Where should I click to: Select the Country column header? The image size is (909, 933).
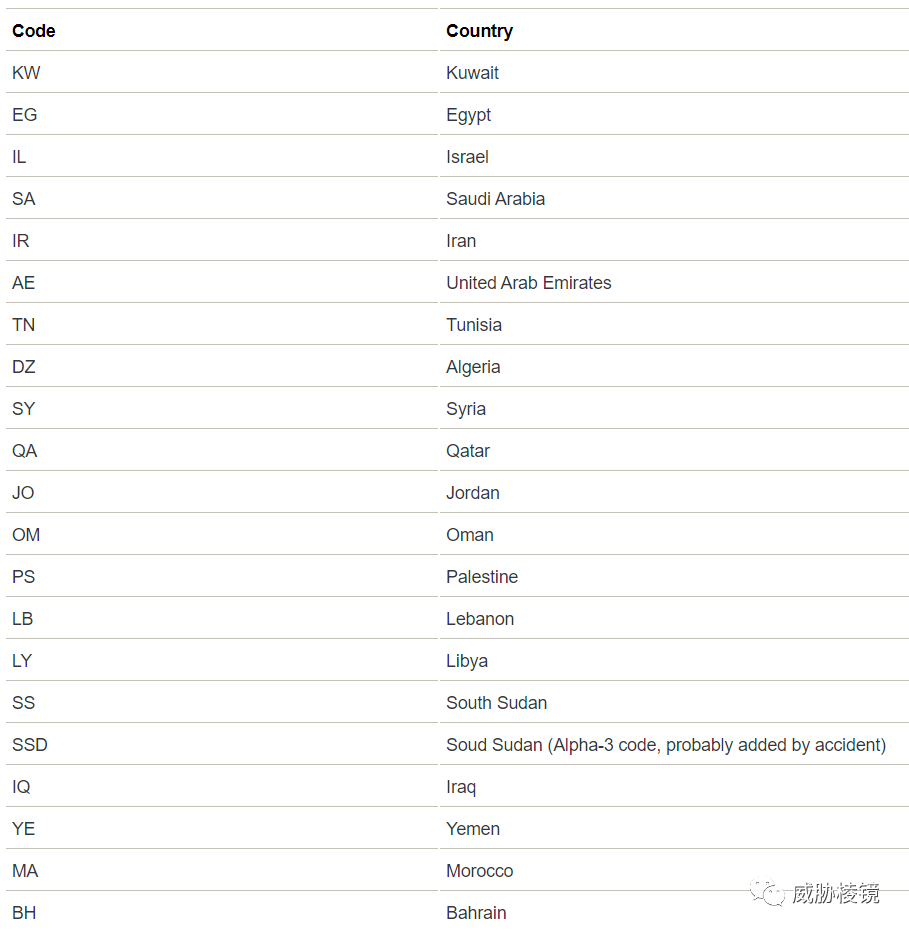point(479,31)
